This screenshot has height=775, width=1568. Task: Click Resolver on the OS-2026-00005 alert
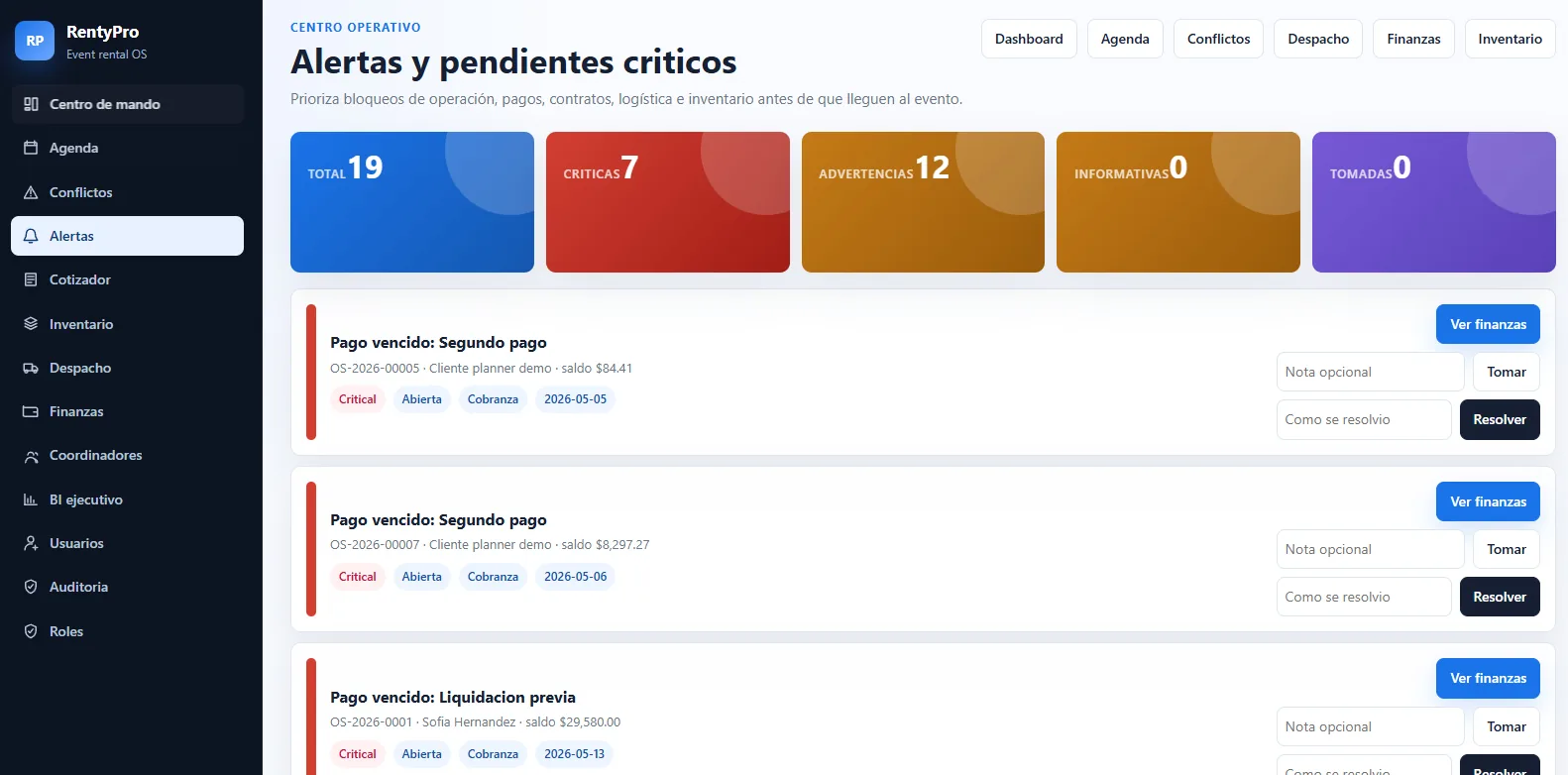[1500, 419]
